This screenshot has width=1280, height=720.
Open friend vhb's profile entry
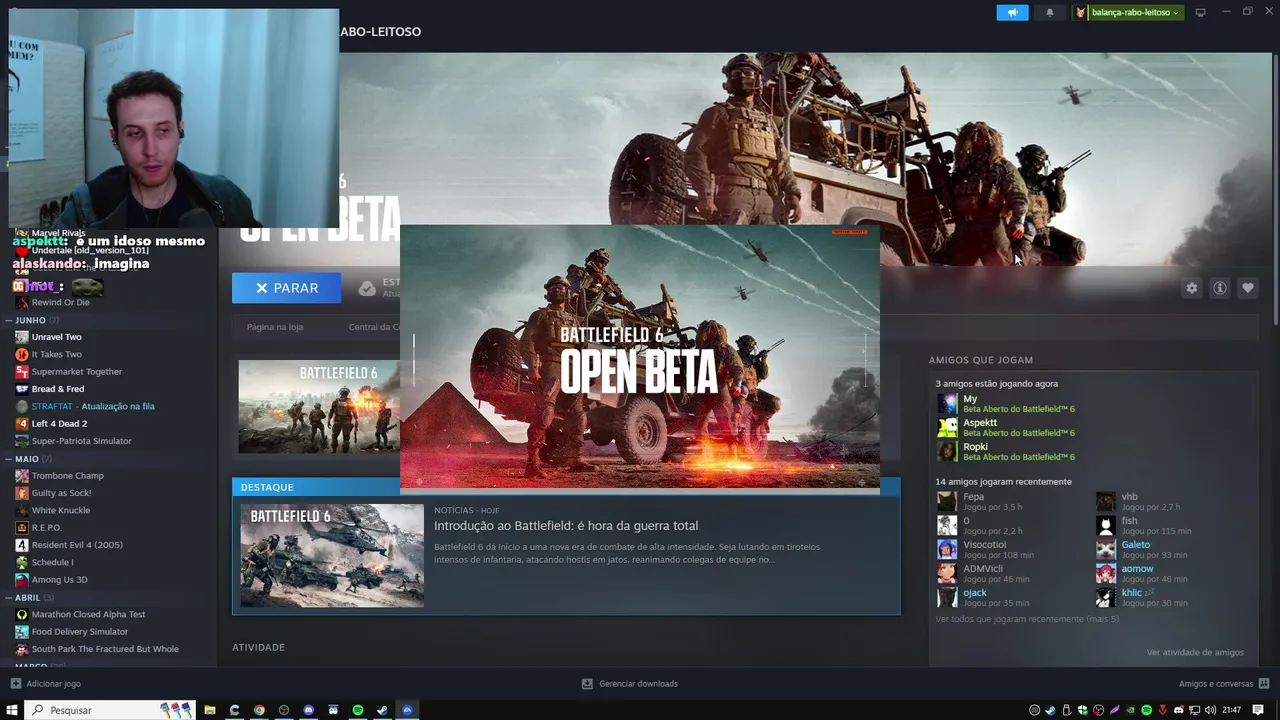pyautogui.click(x=1139, y=502)
